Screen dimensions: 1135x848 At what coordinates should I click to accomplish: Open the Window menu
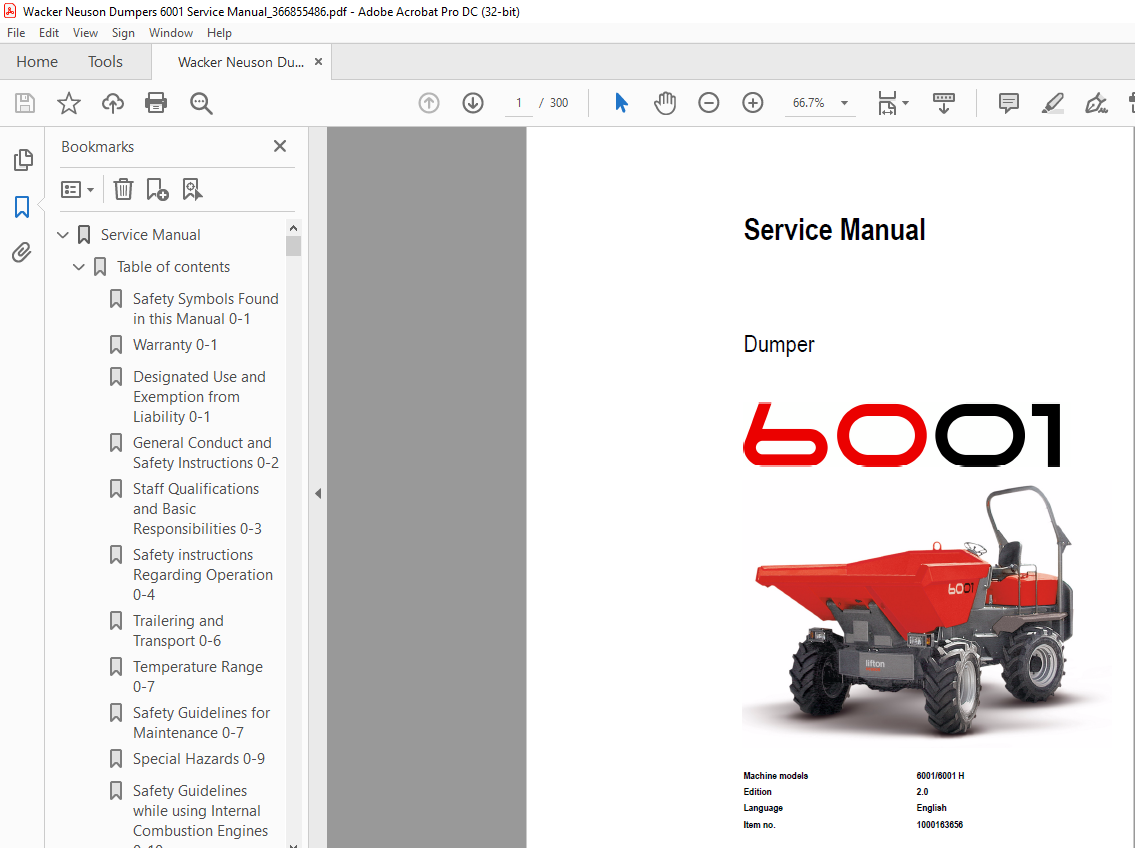tap(171, 33)
